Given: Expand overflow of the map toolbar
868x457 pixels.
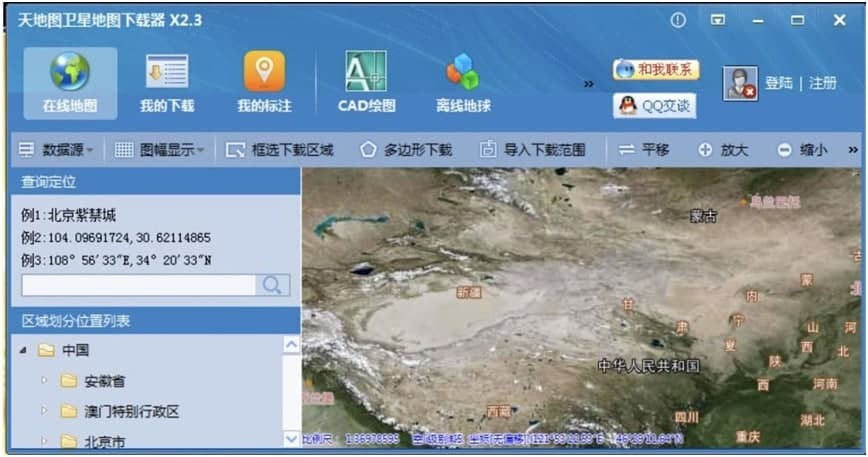Looking at the screenshot, I should tap(853, 150).
